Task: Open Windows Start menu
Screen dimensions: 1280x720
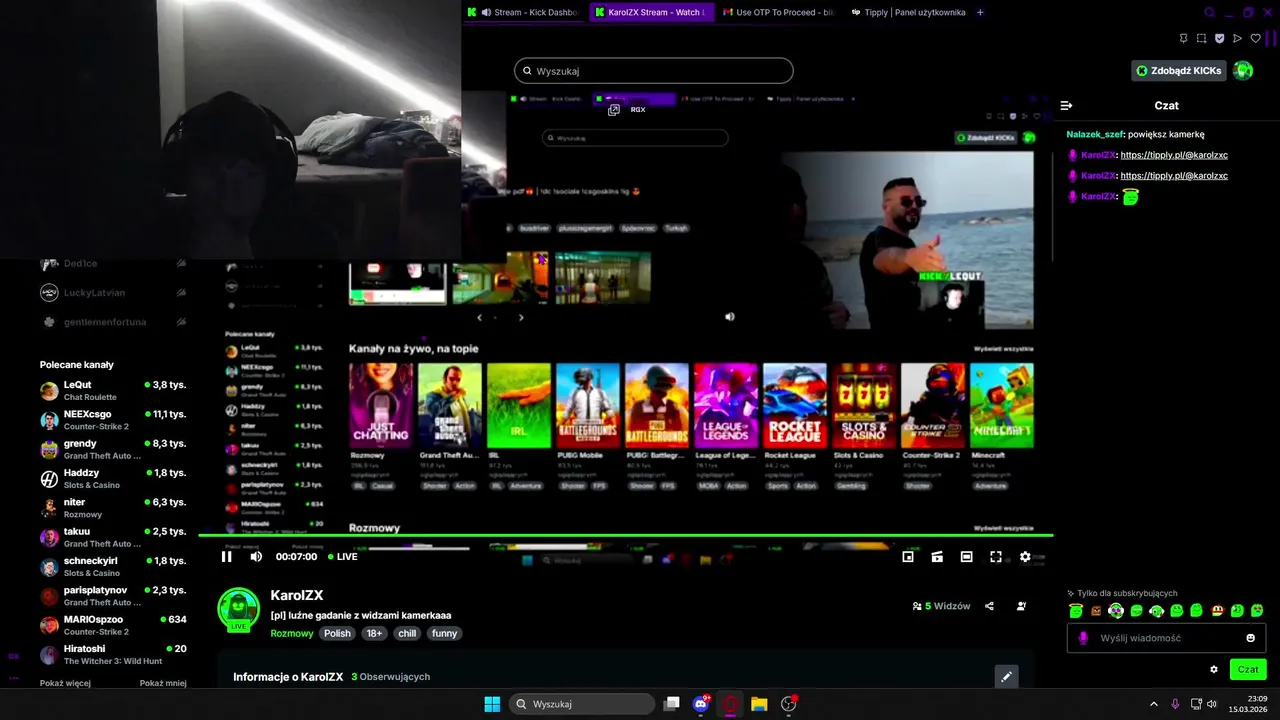Action: click(492, 704)
